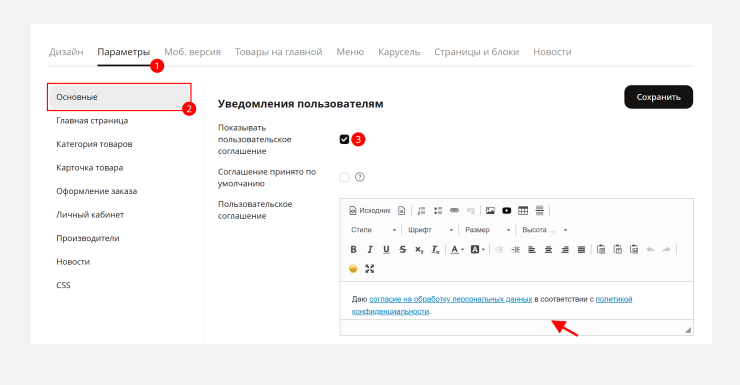Screen dimensions: 740x385
Task: Click the undo arrow icon
Action: (650, 250)
